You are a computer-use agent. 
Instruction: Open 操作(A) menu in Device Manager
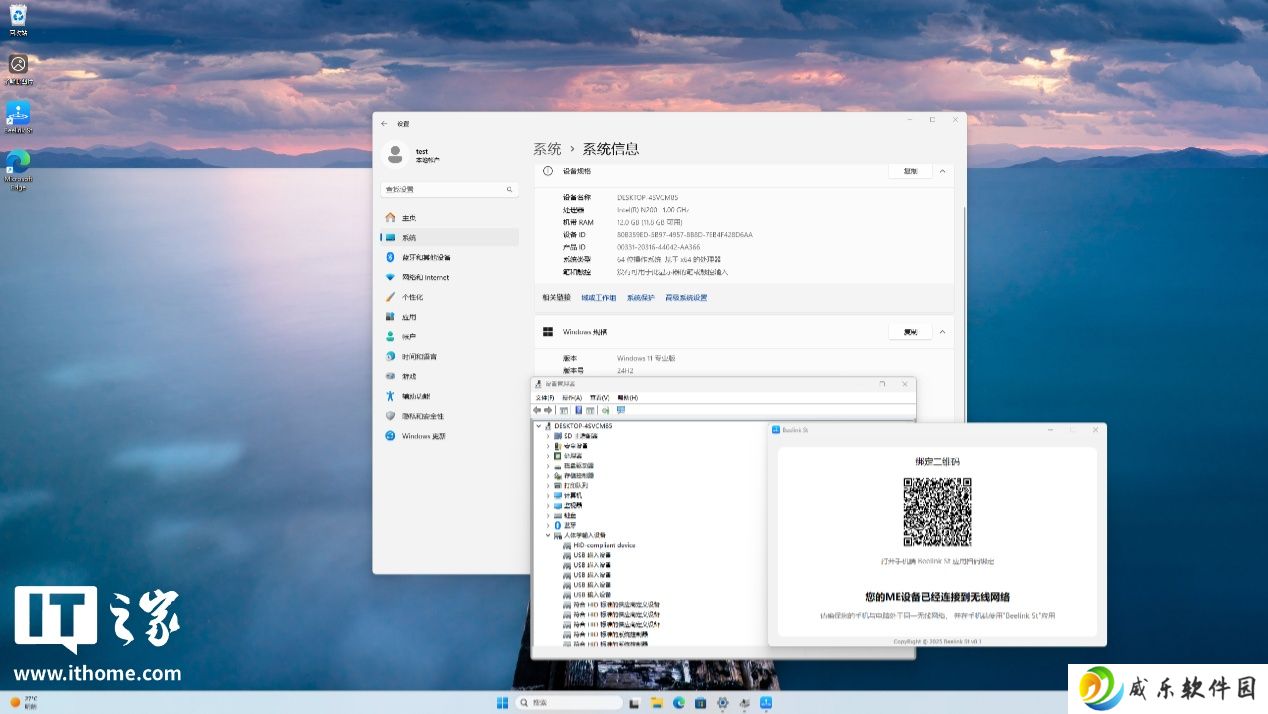(572, 397)
